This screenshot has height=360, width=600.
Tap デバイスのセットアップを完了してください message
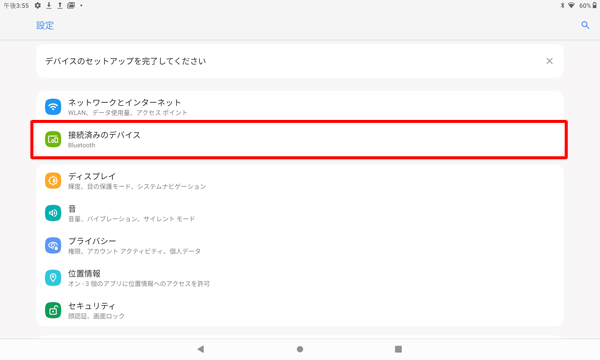pos(126,61)
